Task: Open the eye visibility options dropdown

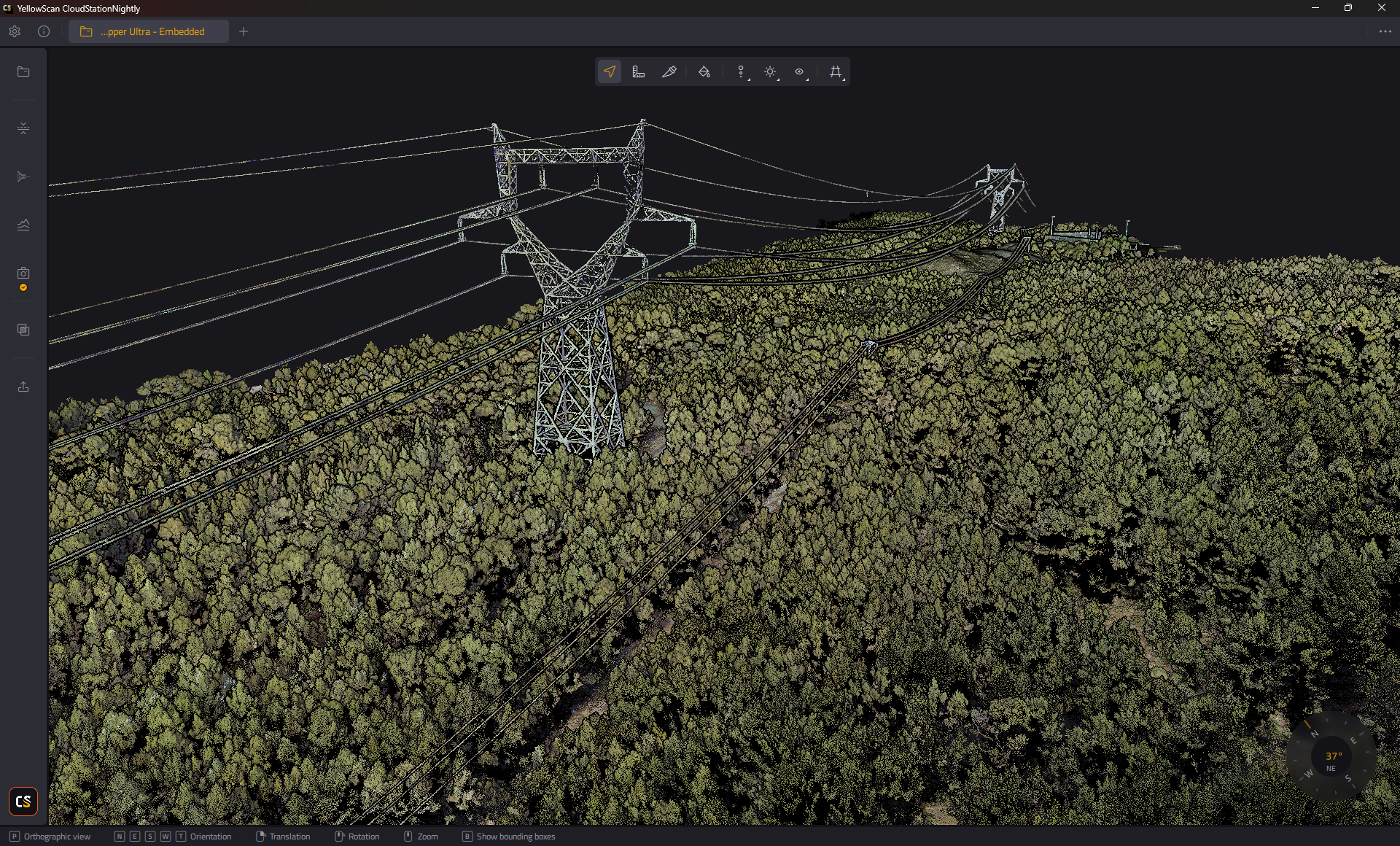Action: tap(800, 71)
